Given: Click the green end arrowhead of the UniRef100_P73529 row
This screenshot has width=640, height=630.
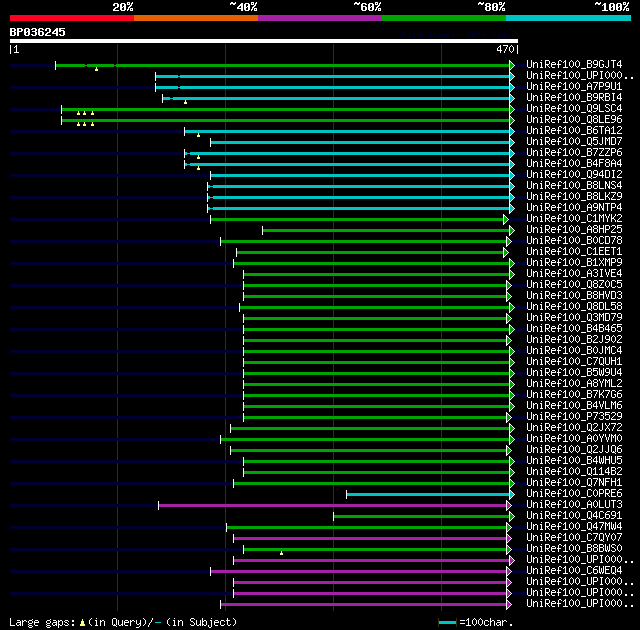Looking at the screenshot, I should [509, 417].
